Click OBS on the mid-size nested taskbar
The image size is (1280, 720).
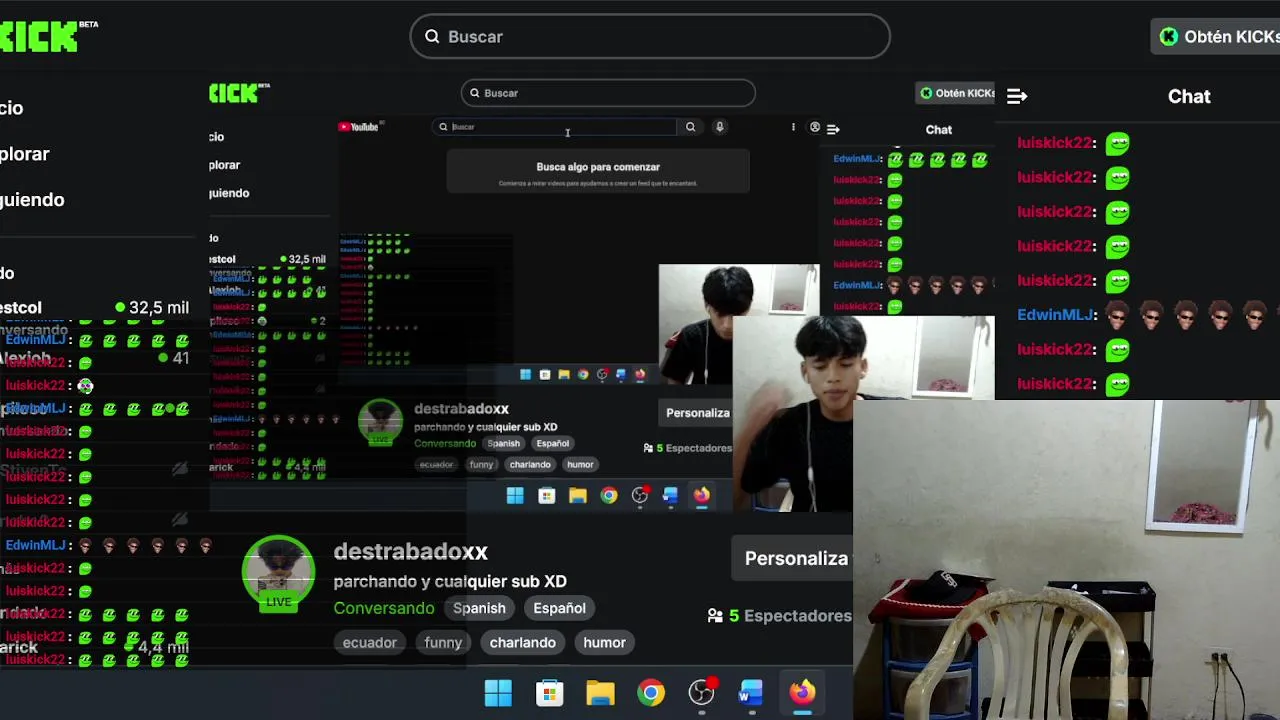point(640,495)
